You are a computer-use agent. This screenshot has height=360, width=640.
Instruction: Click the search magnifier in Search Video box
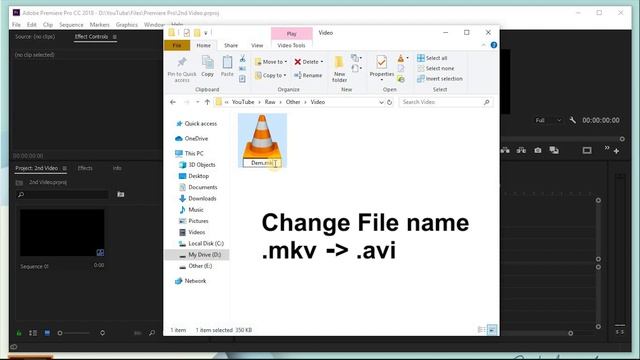coord(486,102)
